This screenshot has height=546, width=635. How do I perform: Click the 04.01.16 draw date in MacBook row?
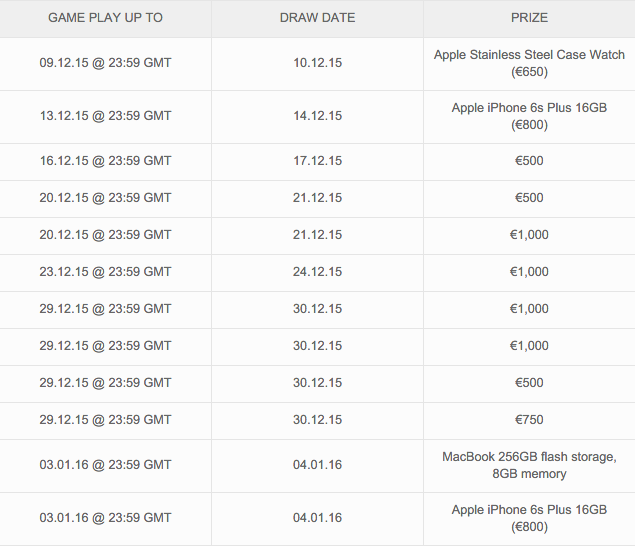tap(318, 465)
